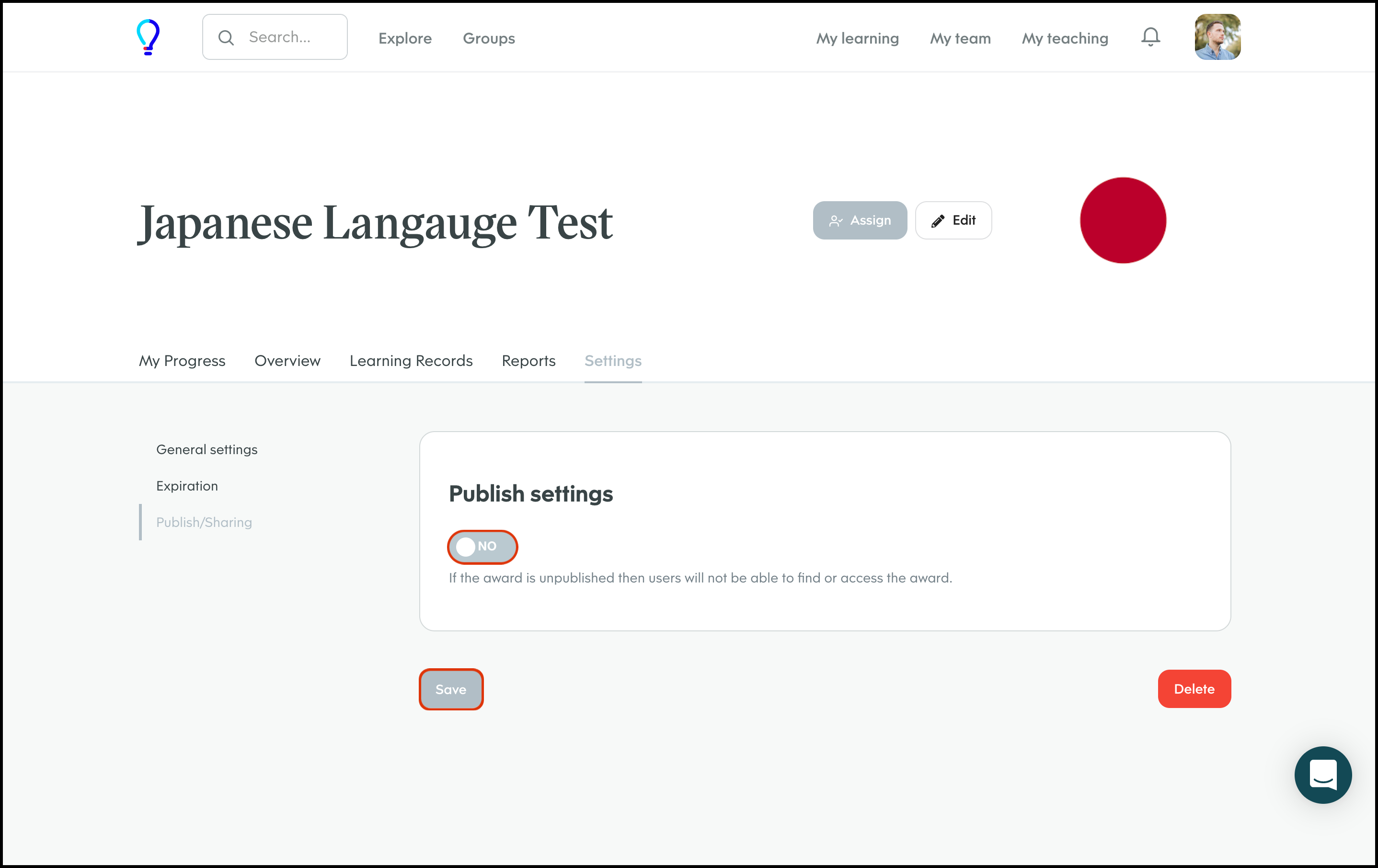Click the Save button

451,689
